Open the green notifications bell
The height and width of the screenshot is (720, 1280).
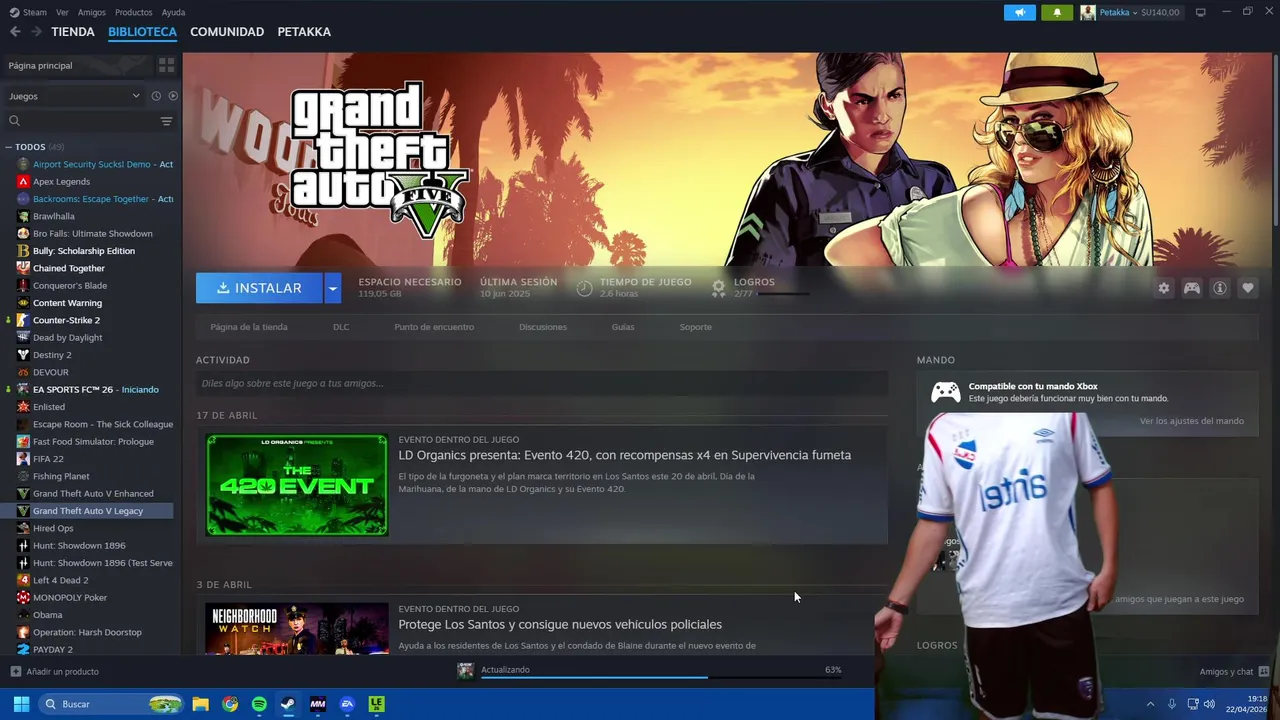(1057, 12)
